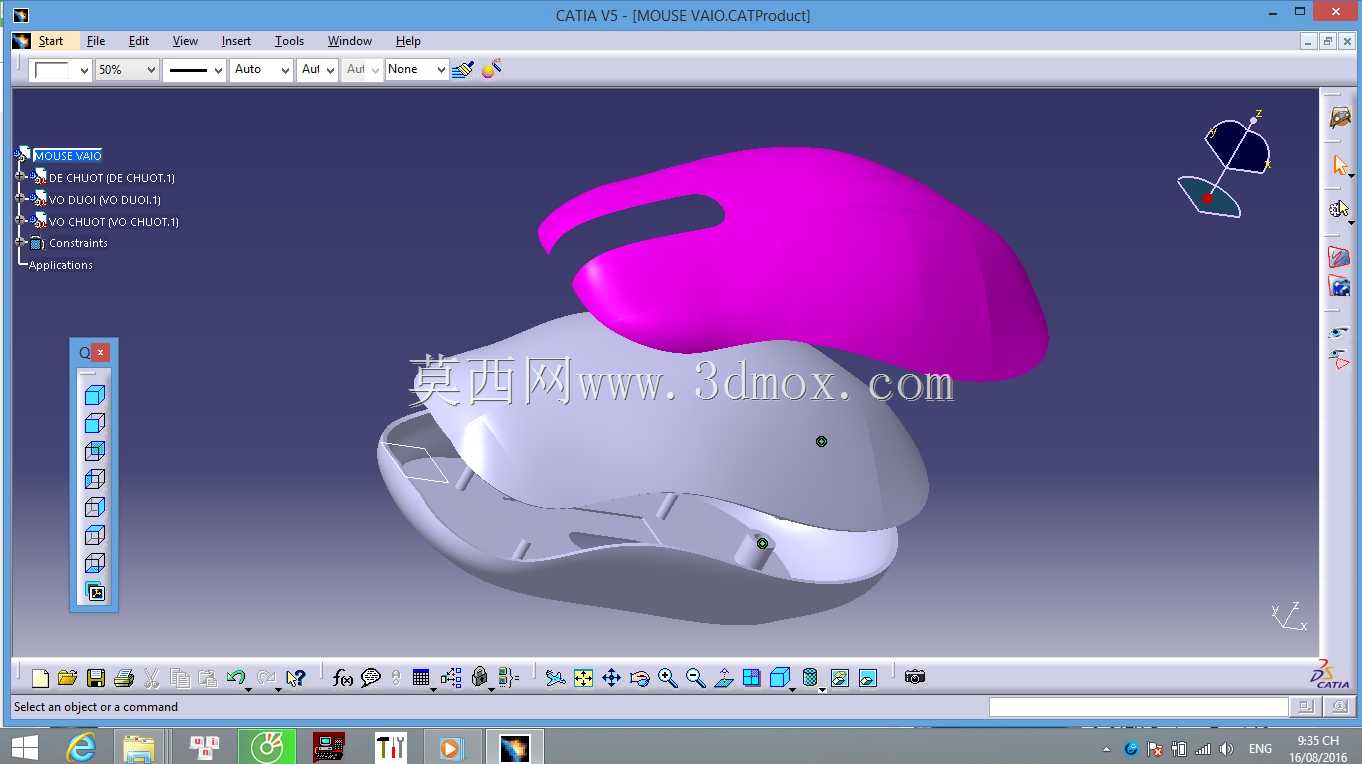Select MOUSE VAIO root in tree
The width and height of the screenshot is (1362, 764).
click(x=67, y=155)
